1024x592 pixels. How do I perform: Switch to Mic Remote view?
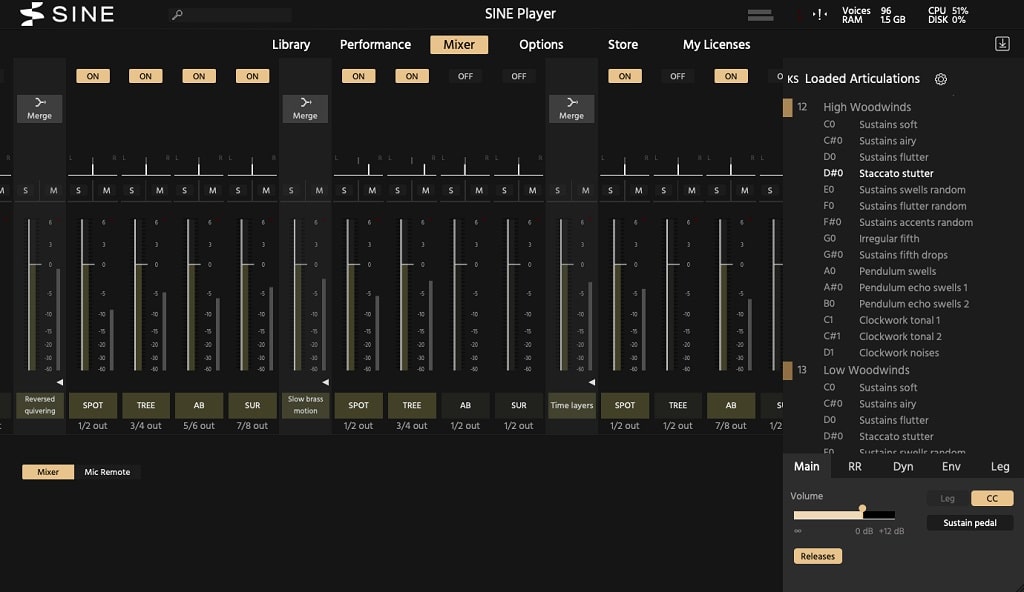[x=107, y=472]
